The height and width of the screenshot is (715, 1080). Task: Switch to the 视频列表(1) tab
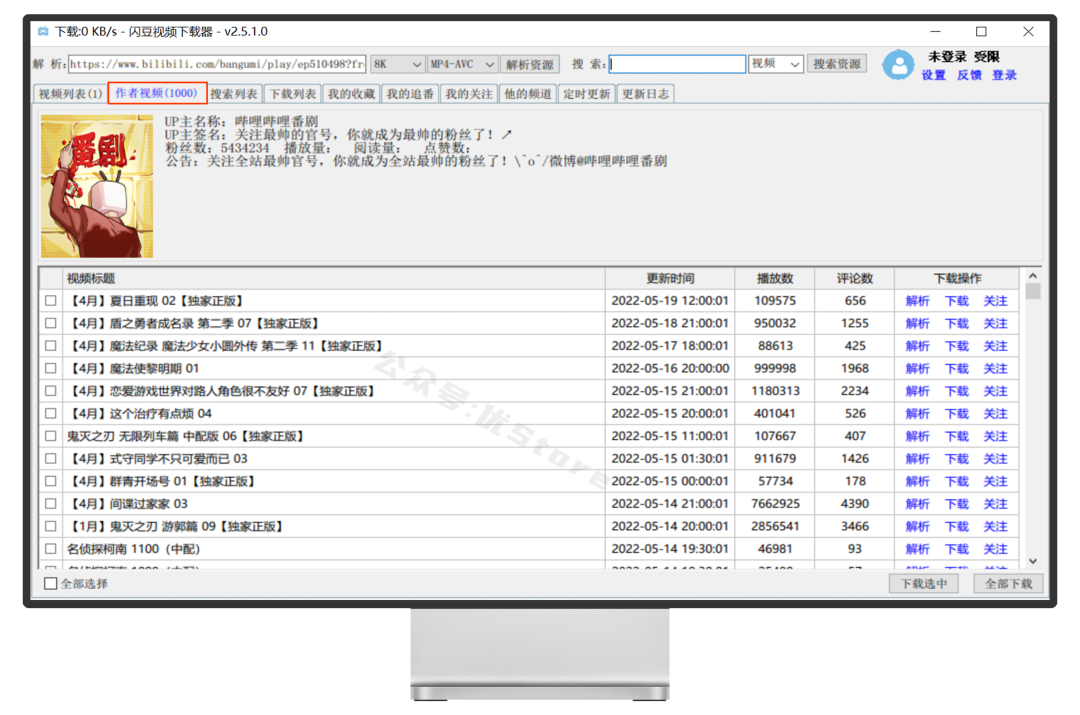pos(70,94)
